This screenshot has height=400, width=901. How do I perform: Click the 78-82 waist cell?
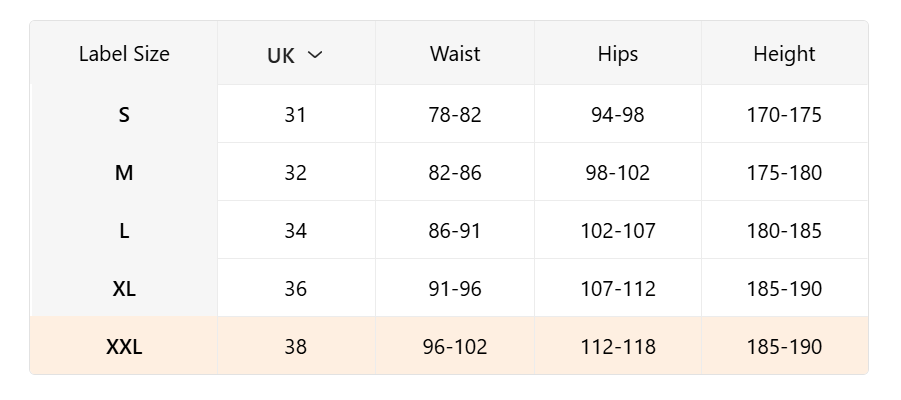tap(455, 115)
